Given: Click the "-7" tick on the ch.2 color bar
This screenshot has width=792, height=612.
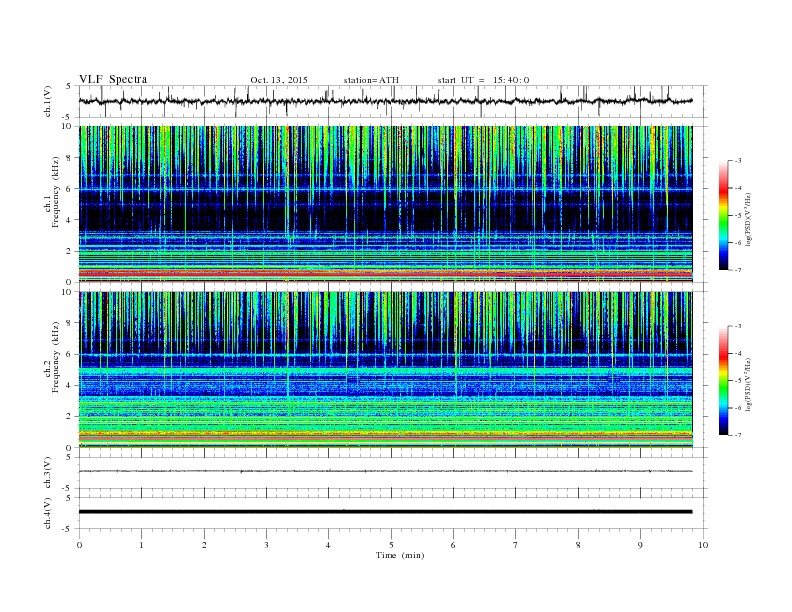Looking at the screenshot, I should [737, 435].
